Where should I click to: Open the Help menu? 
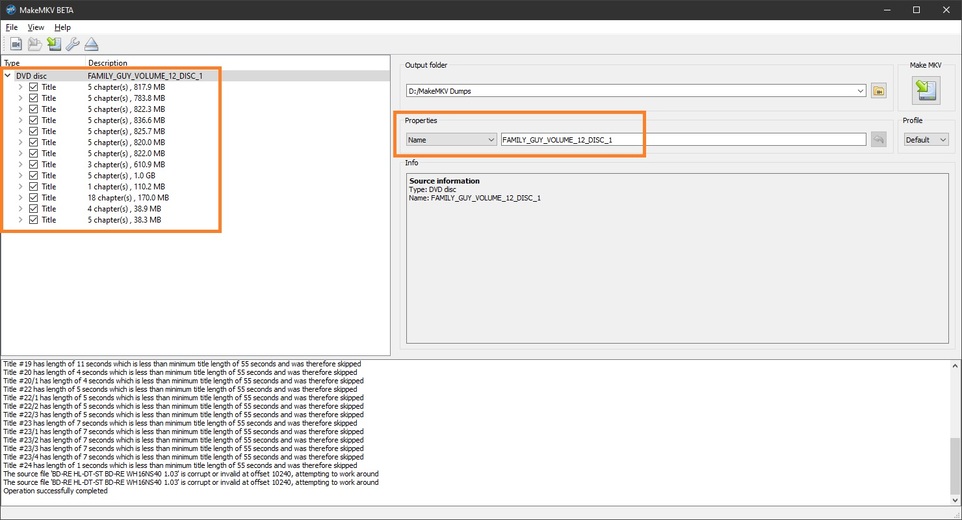pos(62,27)
